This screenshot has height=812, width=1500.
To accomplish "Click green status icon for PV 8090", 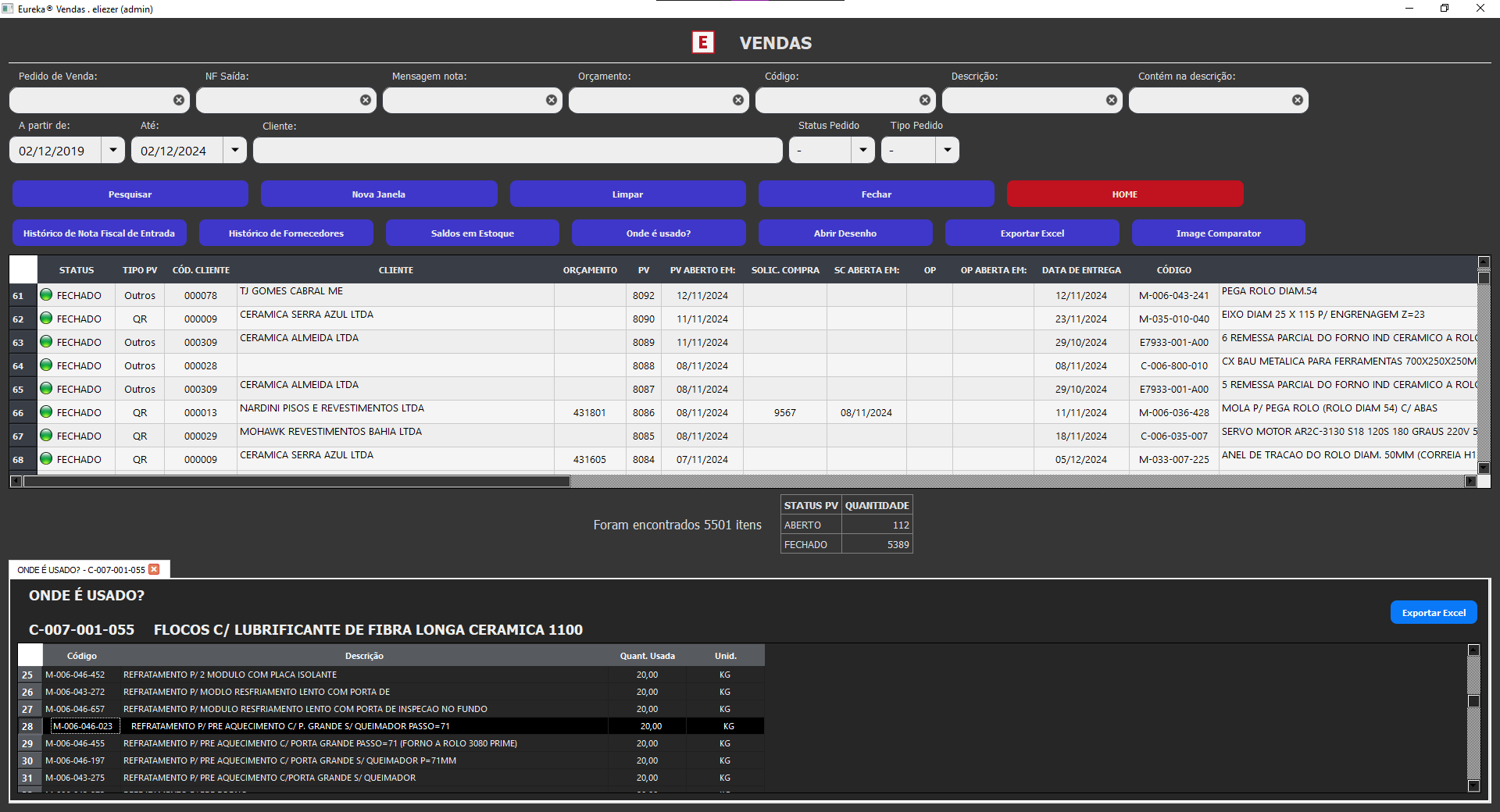I will click(46, 318).
